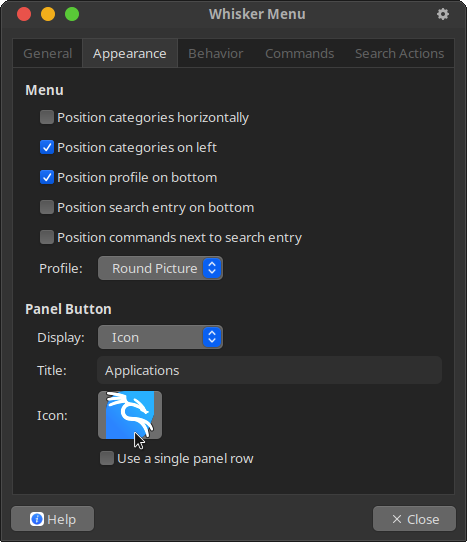467x542 pixels.
Task: Check Position commands next to search entry
Action: [47, 237]
